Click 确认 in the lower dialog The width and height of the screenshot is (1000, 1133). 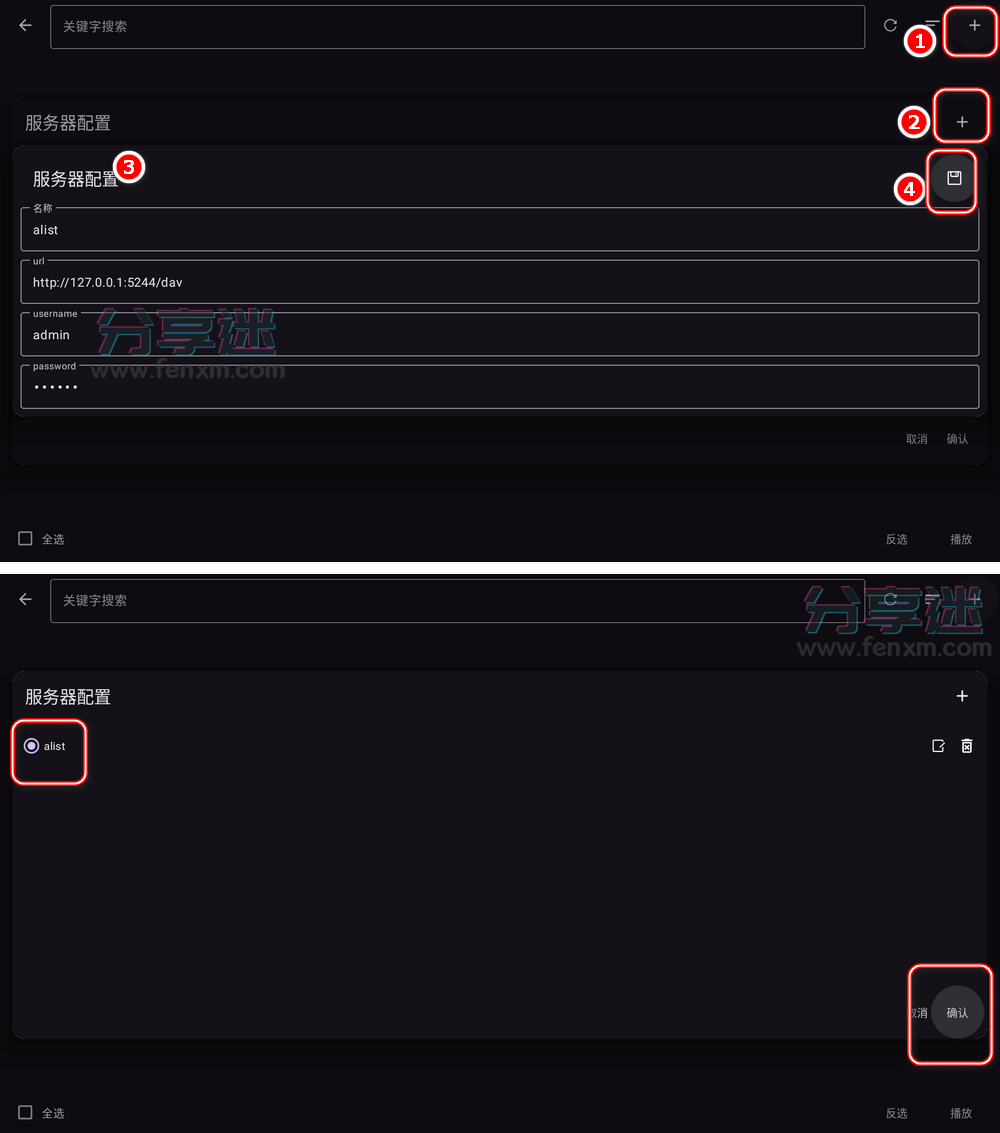(x=957, y=1012)
